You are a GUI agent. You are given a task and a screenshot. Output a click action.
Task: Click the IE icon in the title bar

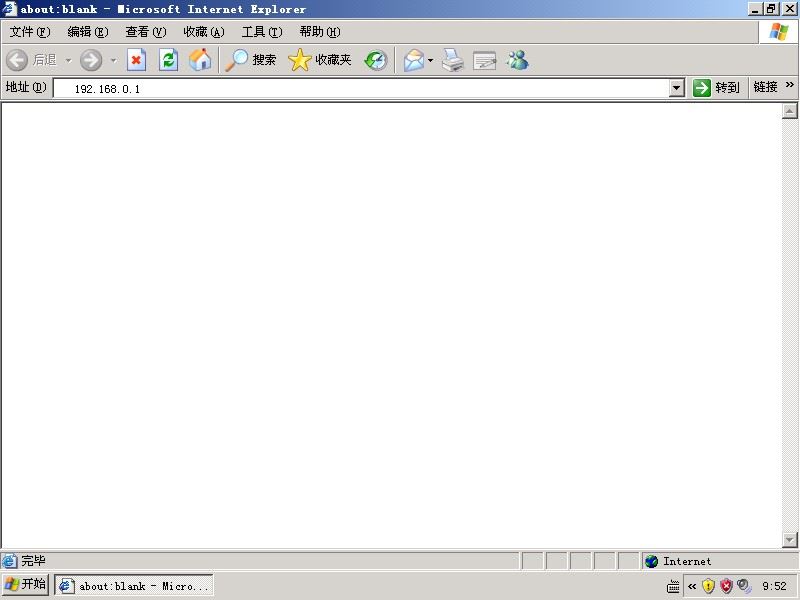coord(9,9)
